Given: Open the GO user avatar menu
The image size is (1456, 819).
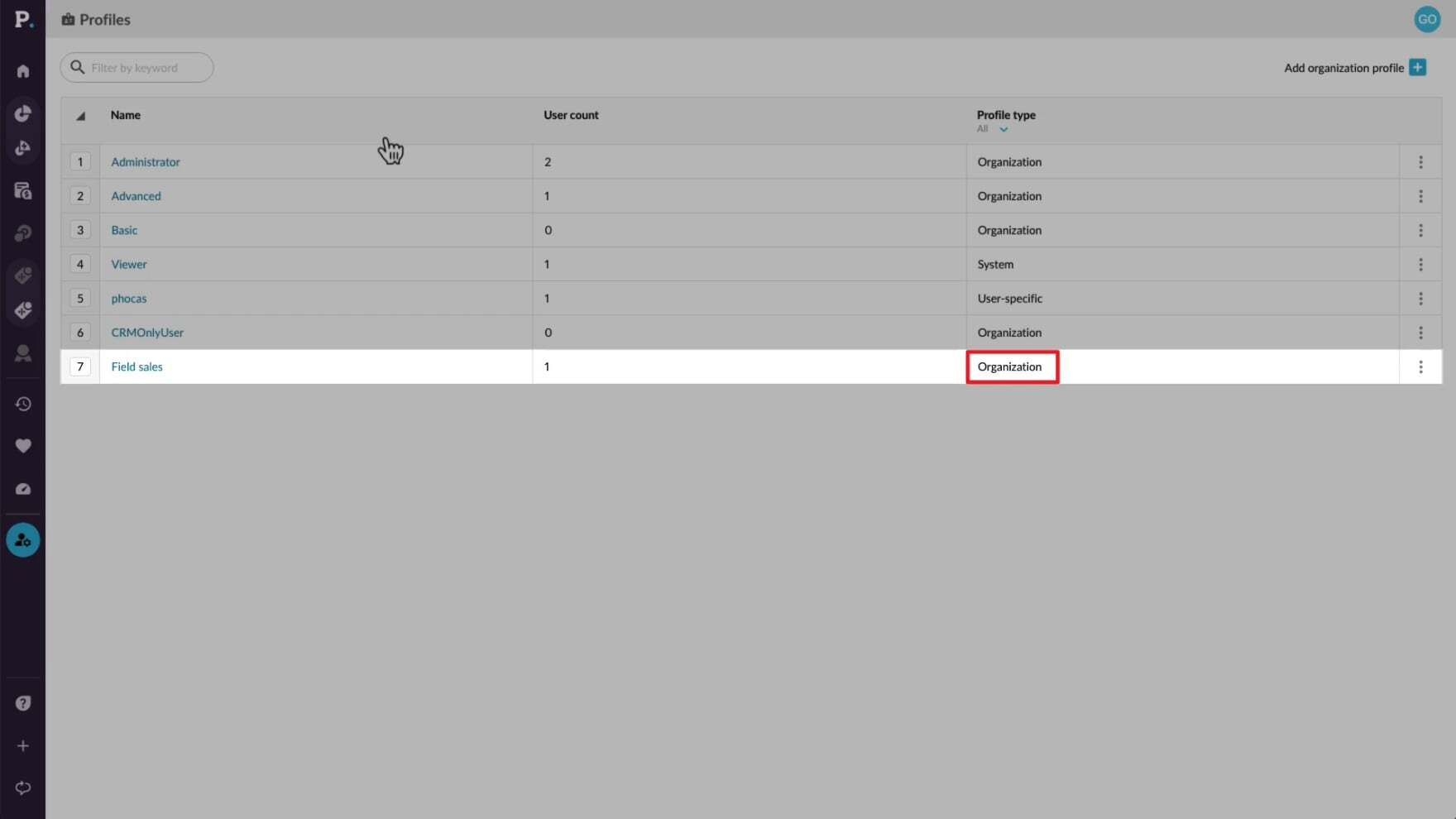Looking at the screenshot, I should (x=1427, y=19).
